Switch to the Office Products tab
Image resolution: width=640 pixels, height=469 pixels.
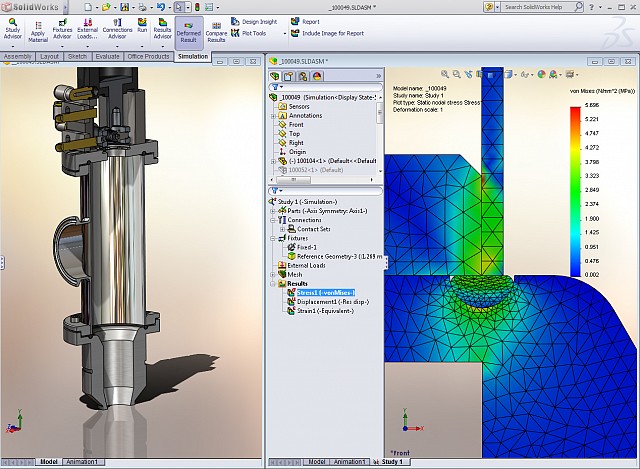[x=148, y=56]
